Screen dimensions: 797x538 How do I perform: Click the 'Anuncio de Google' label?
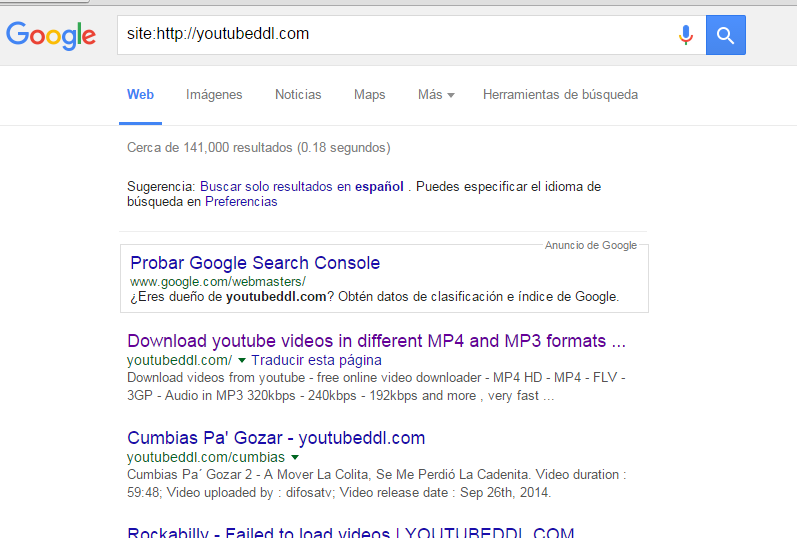coord(591,245)
